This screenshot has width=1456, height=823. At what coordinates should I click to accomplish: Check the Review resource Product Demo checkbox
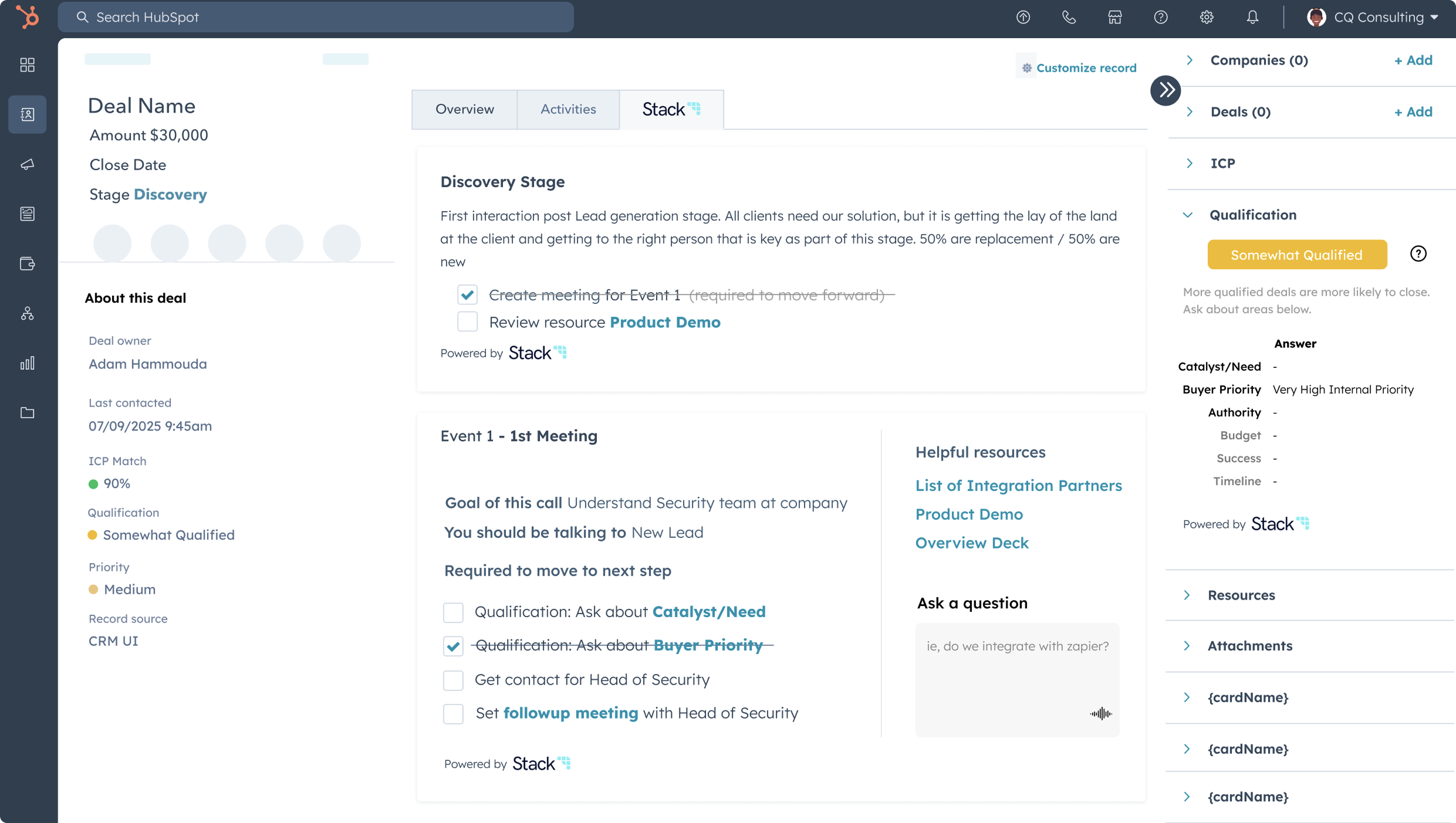click(x=467, y=322)
